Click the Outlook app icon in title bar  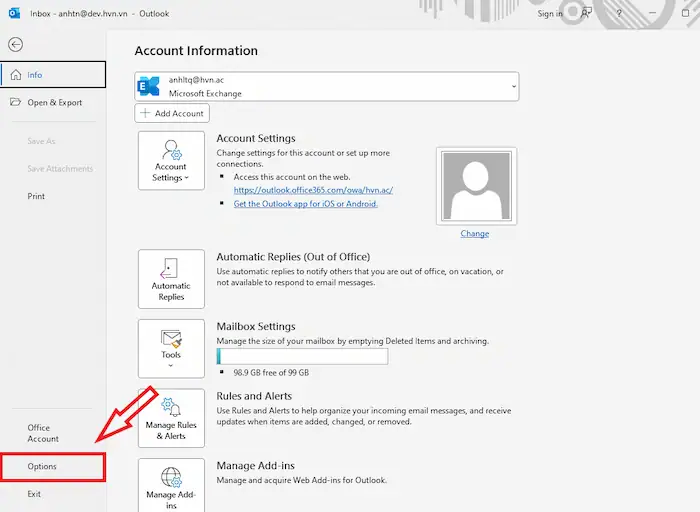(14, 13)
